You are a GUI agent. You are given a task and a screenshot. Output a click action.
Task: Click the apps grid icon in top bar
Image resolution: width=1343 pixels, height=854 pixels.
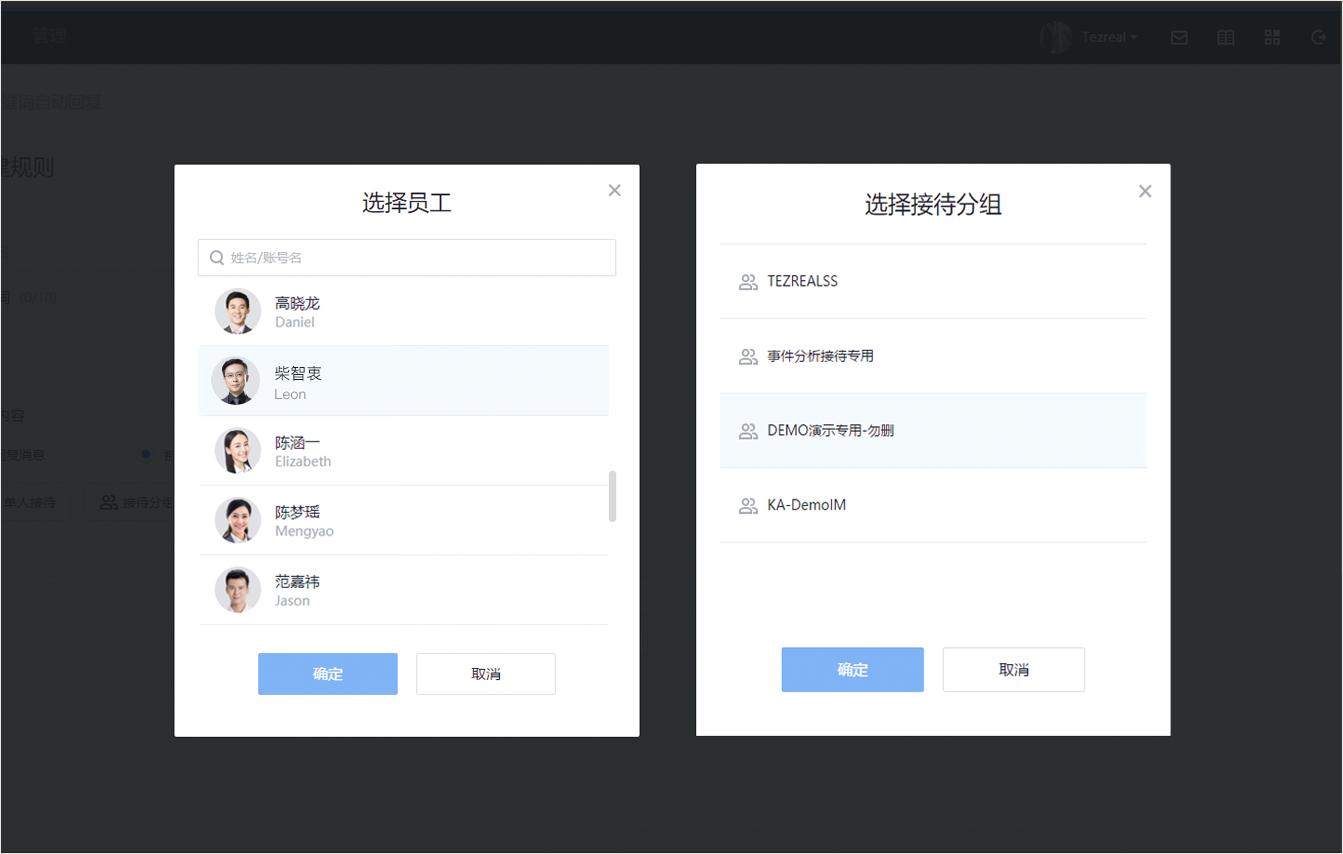coord(1272,37)
